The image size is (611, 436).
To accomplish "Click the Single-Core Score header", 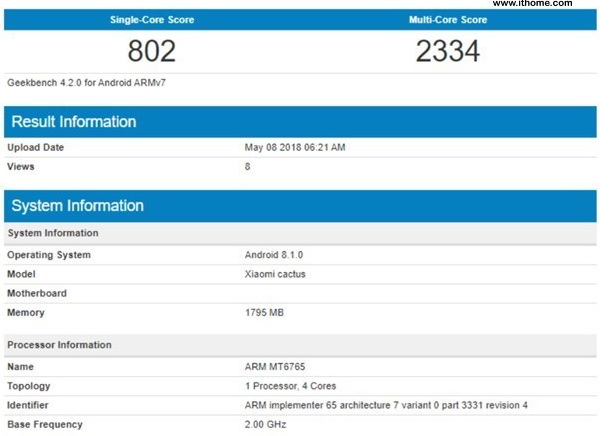I will click(152, 20).
